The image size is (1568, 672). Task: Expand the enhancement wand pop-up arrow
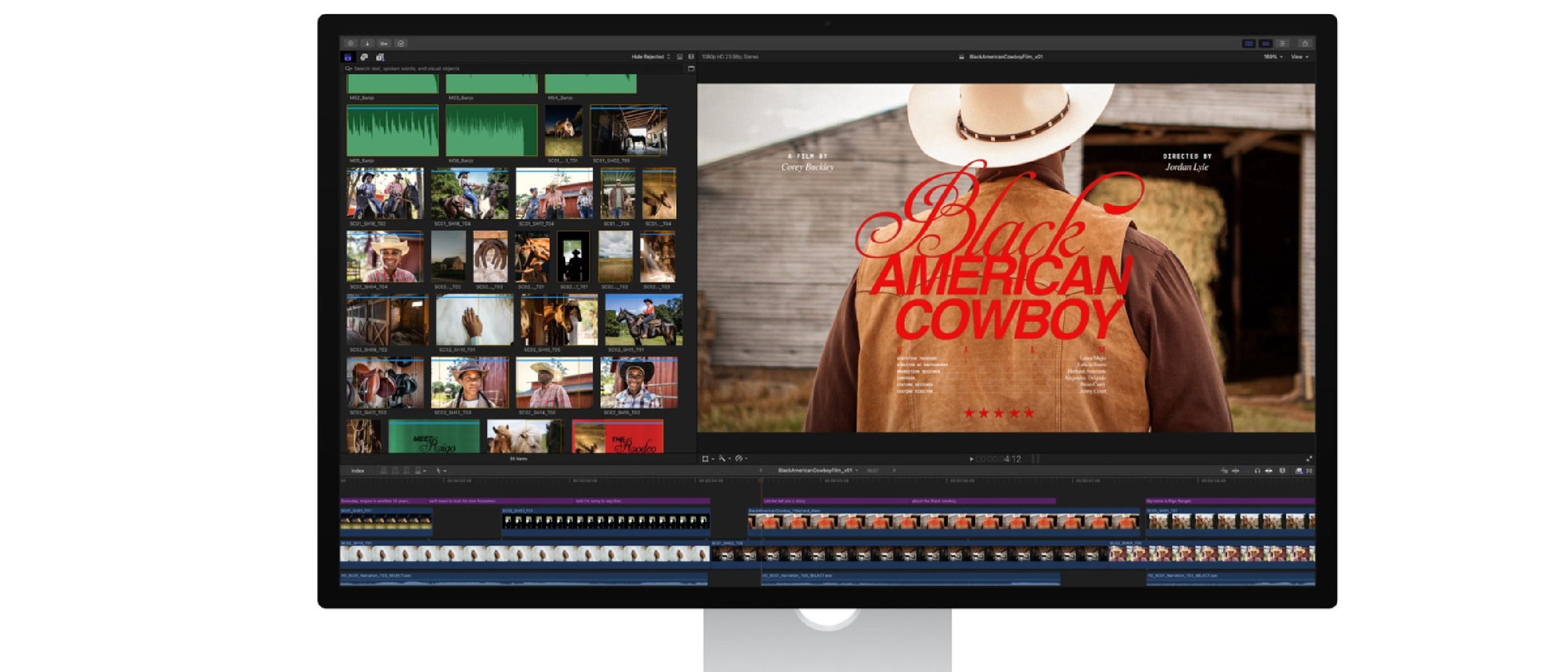729,459
